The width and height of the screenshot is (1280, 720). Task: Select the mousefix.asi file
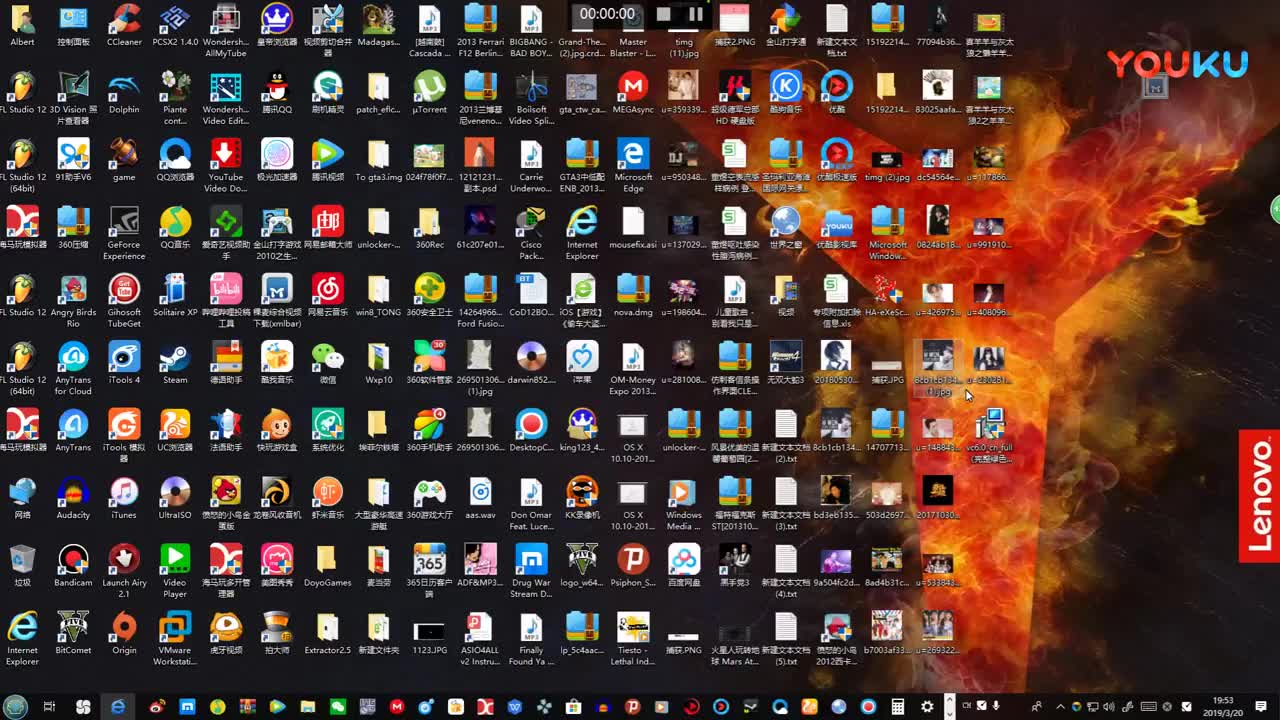tap(633, 229)
